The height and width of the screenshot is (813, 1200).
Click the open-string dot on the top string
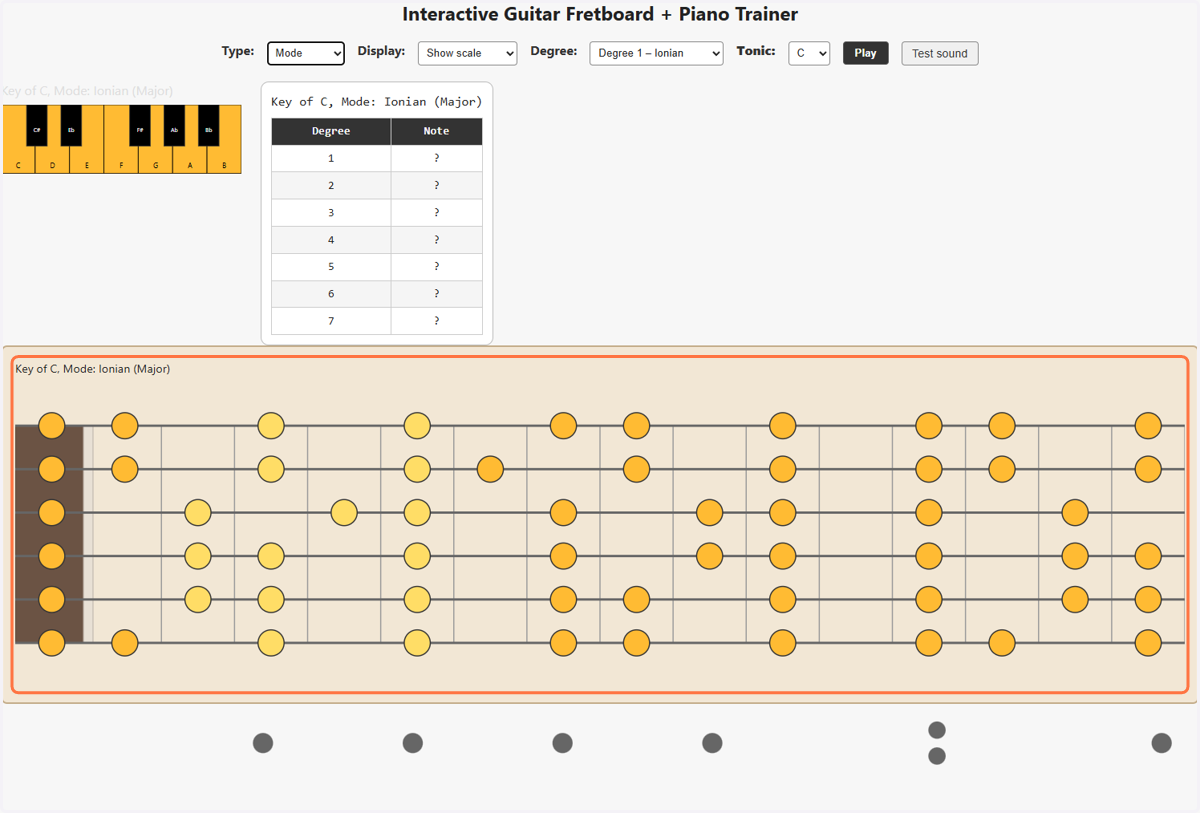51,425
